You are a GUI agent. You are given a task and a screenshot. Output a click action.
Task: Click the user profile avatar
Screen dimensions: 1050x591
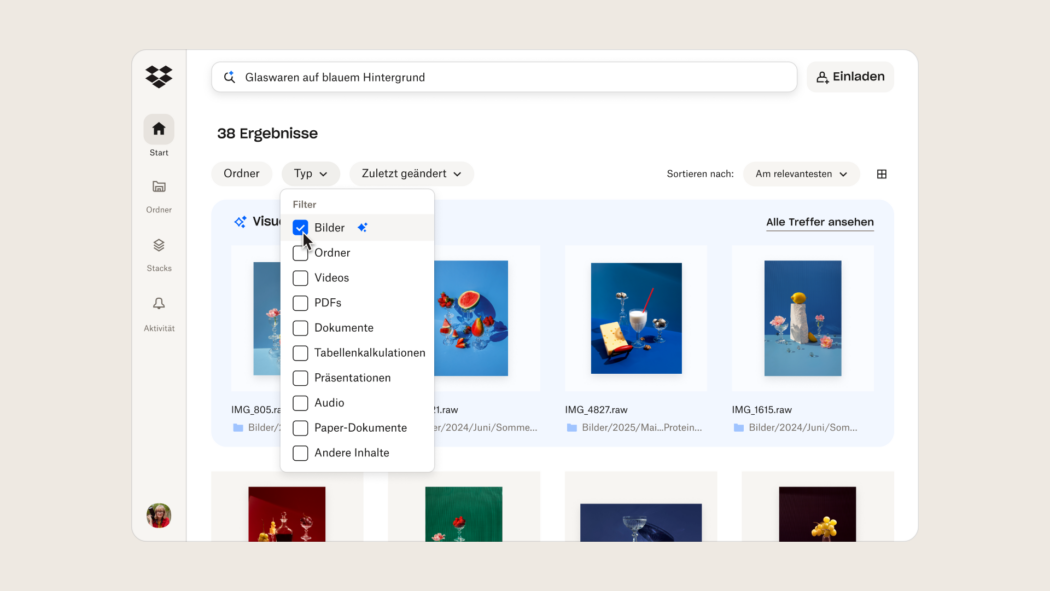click(x=159, y=515)
